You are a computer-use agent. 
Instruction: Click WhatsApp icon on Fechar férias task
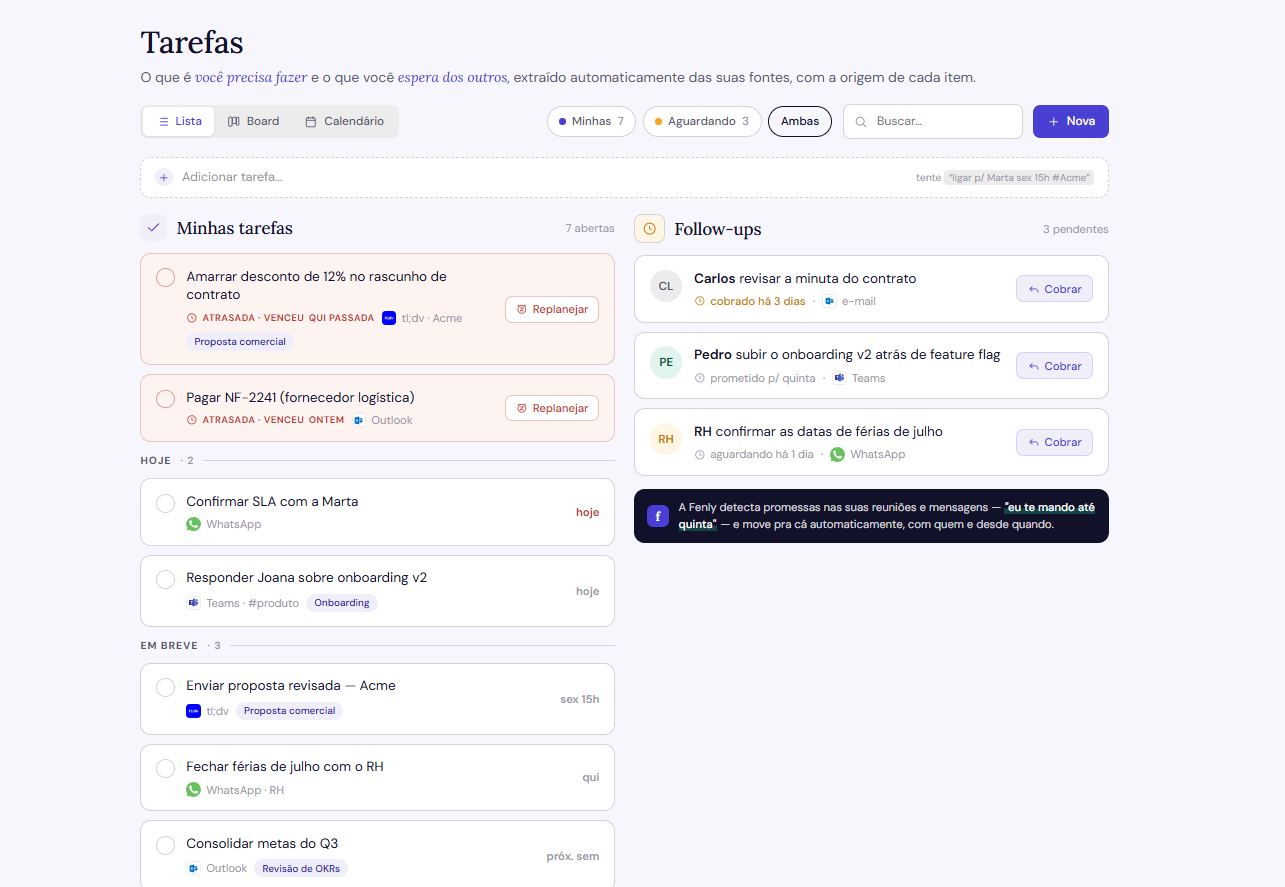pyautogui.click(x=193, y=790)
